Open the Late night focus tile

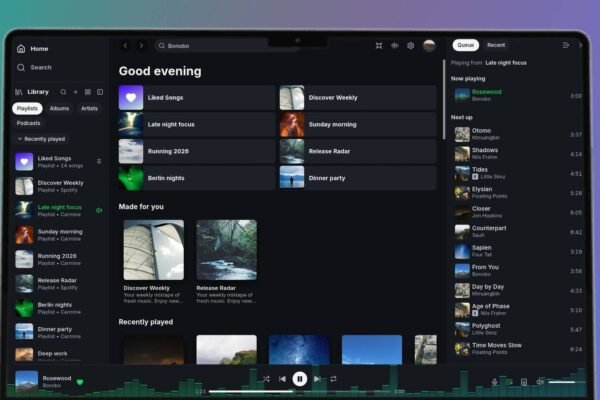click(197, 124)
